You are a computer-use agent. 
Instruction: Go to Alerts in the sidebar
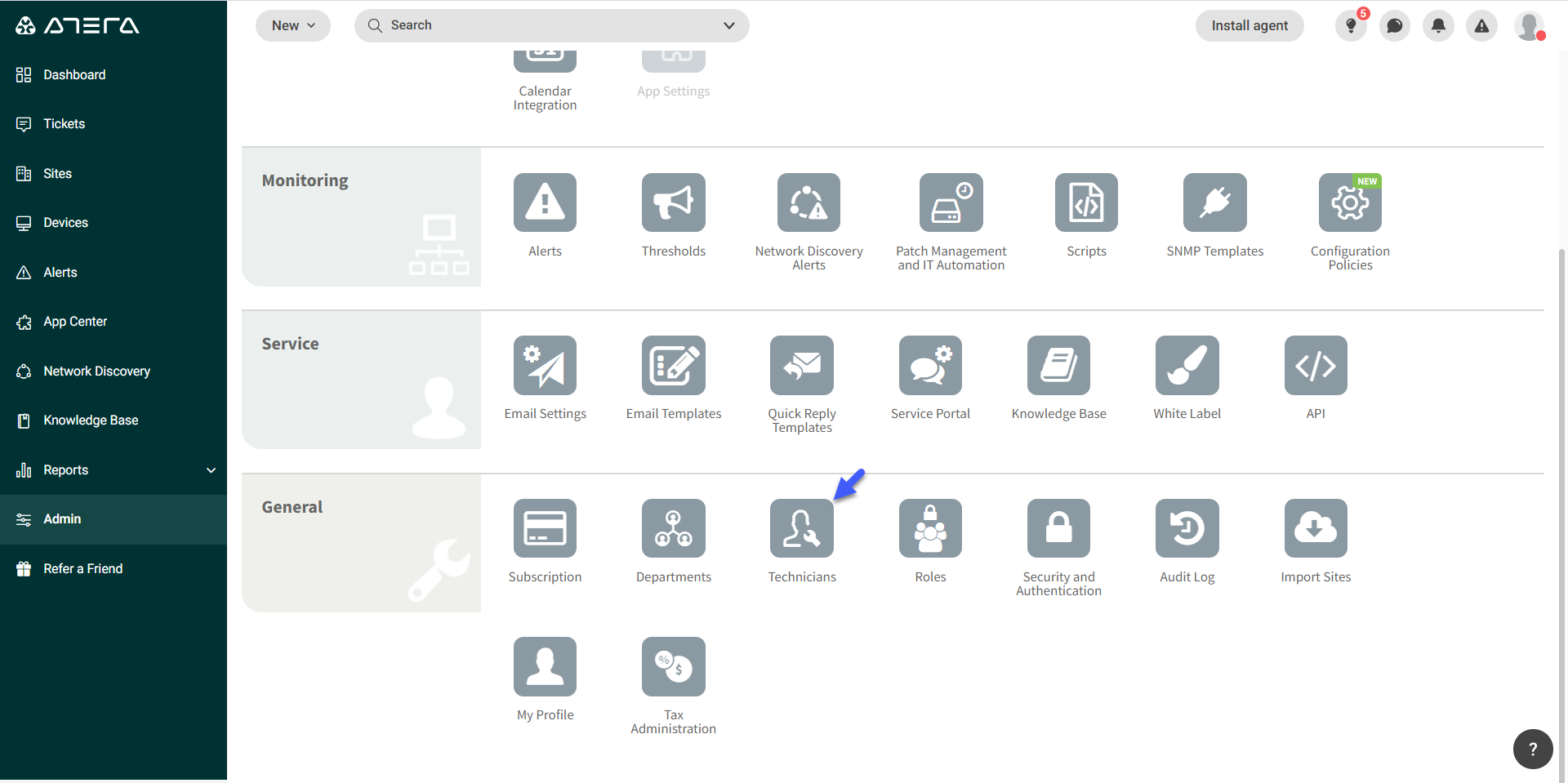114,272
